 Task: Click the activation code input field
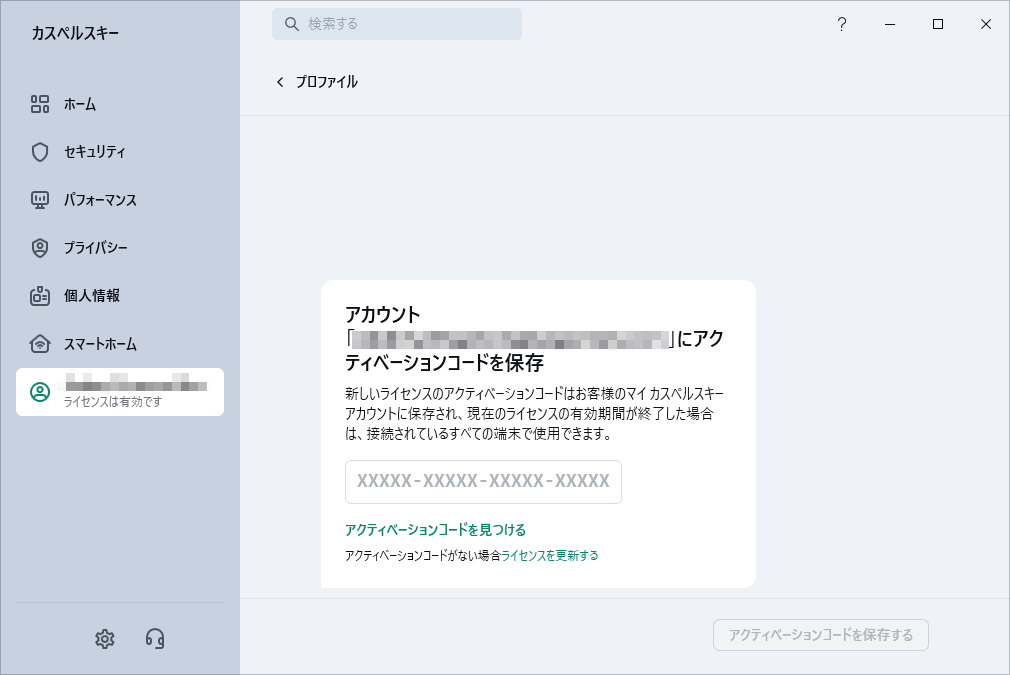tap(483, 482)
